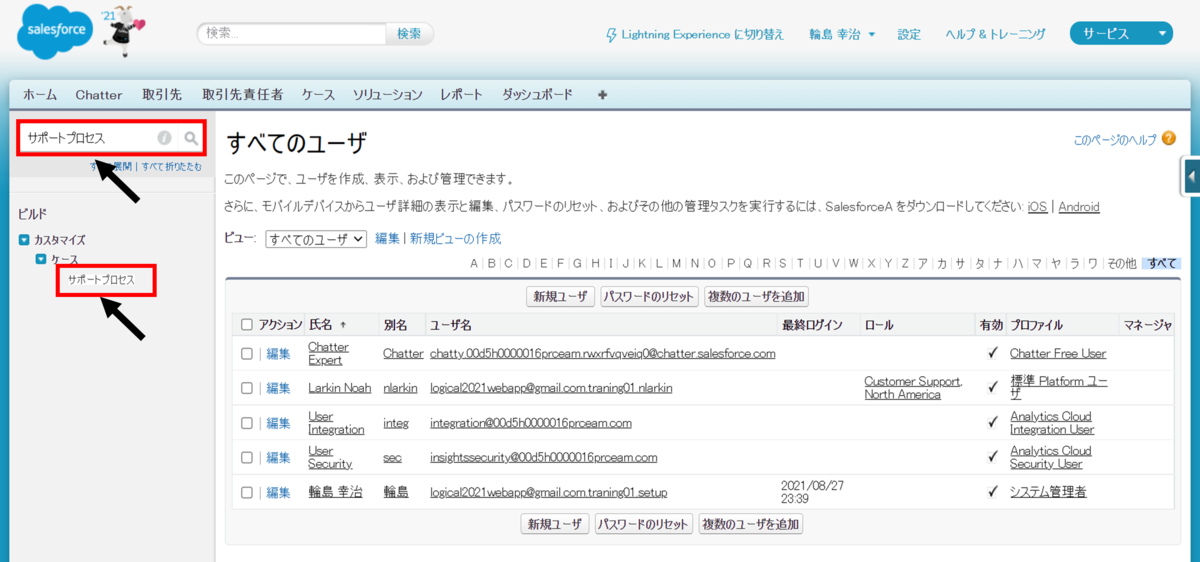Open the Analytics Cloud Integration User profile
This screenshot has width=1200, height=562.
[1052, 423]
